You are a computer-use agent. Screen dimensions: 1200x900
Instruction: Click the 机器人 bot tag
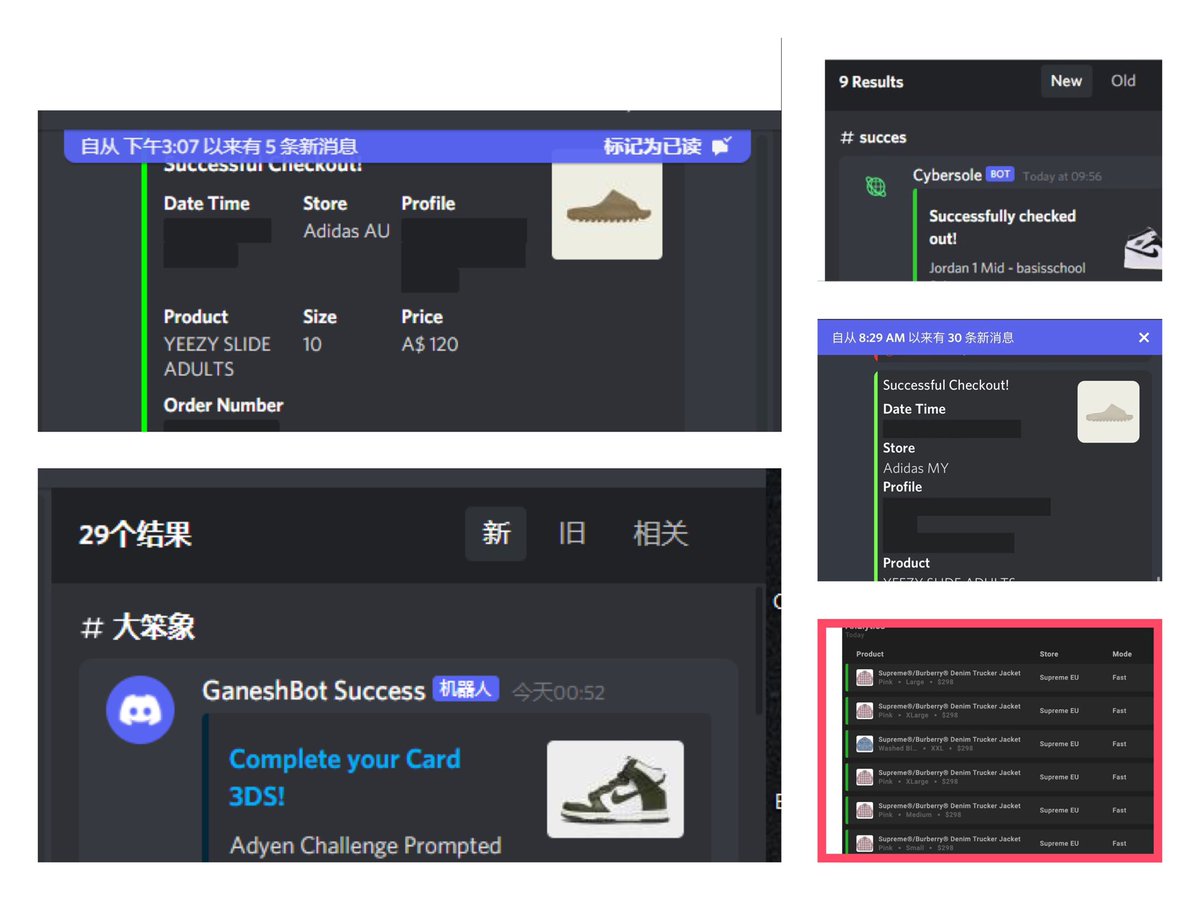465,689
